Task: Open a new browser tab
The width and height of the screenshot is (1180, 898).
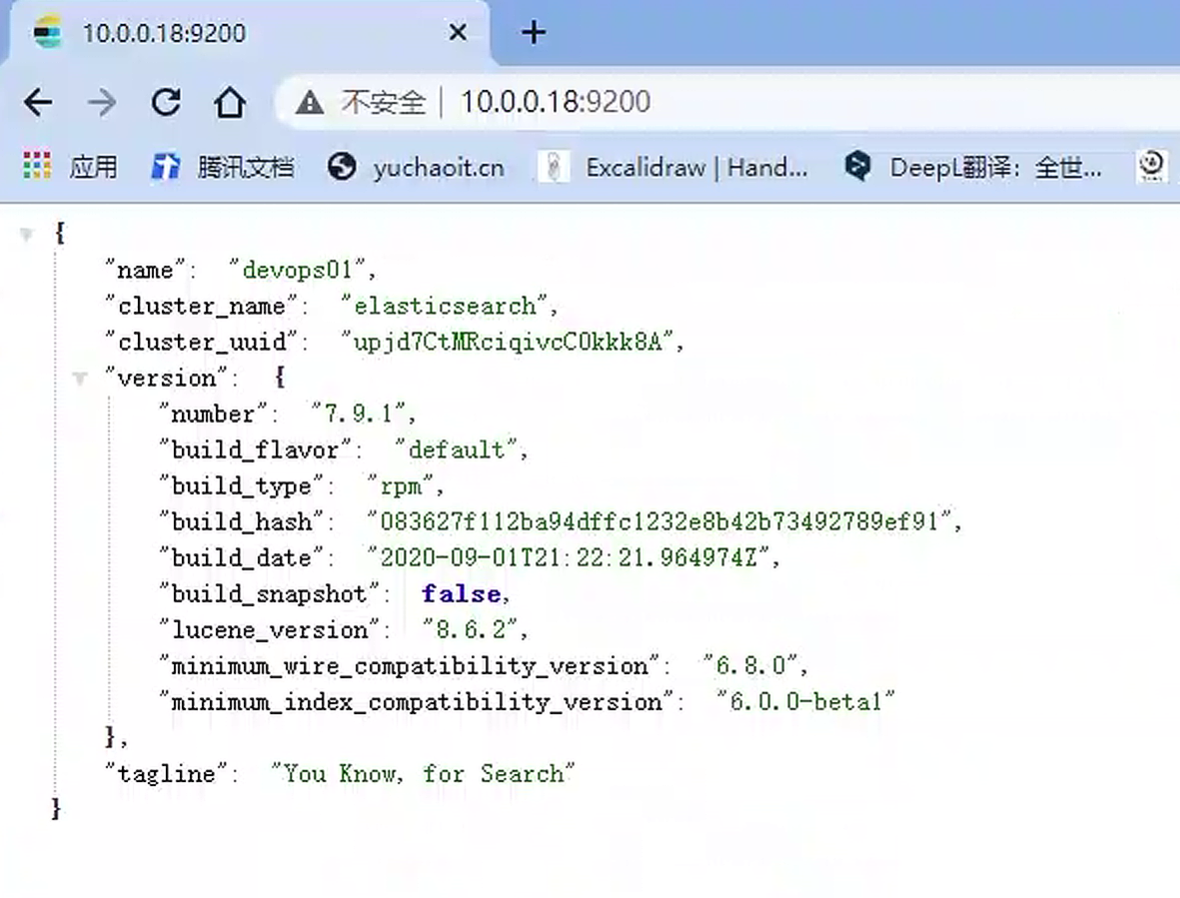Action: pos(534,33)
